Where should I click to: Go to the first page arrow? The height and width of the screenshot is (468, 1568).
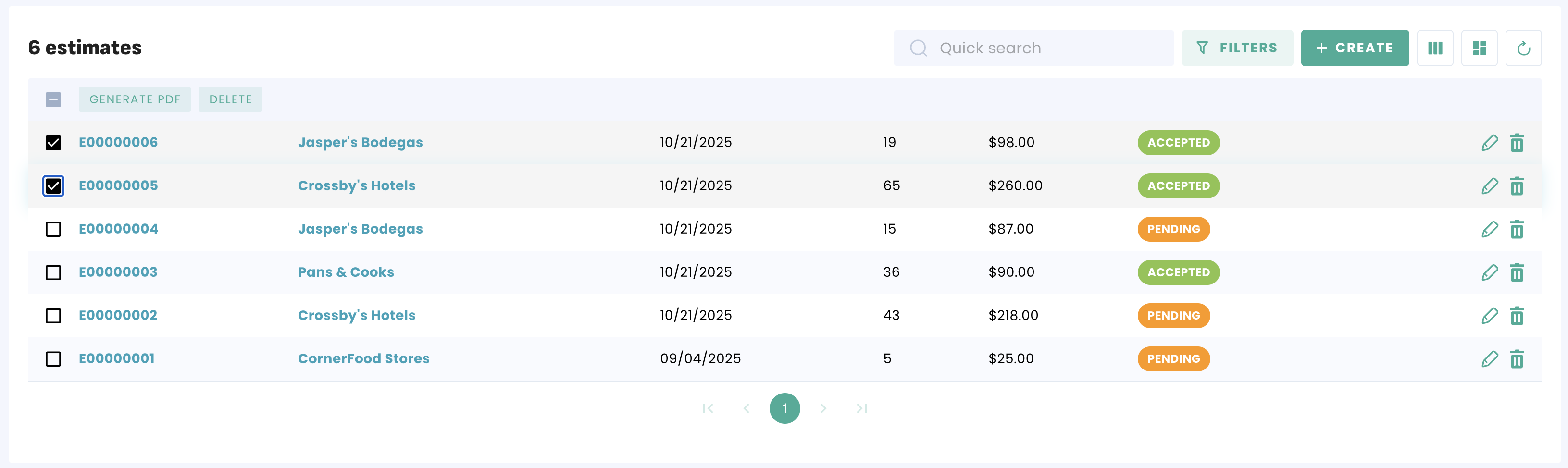point(708,408)
